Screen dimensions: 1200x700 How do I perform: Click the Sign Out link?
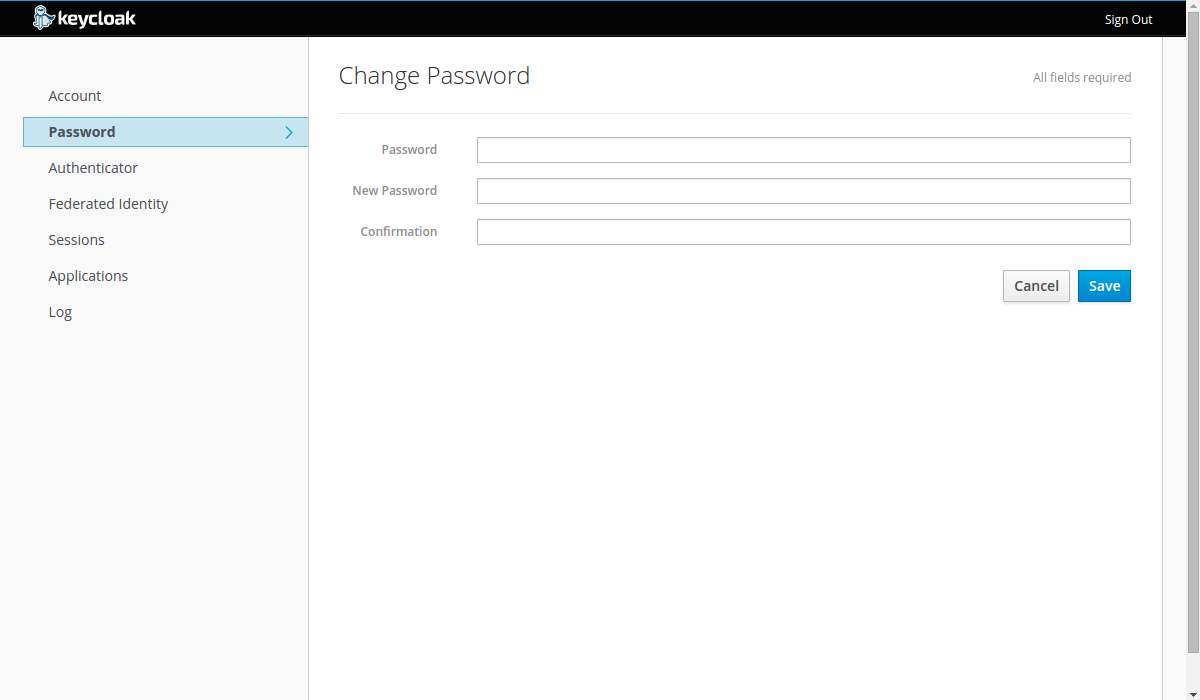1128,19
